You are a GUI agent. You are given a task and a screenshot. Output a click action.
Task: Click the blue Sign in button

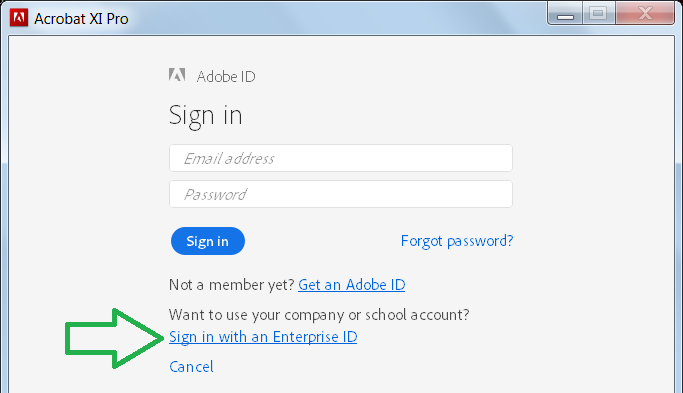pos(208,241)
